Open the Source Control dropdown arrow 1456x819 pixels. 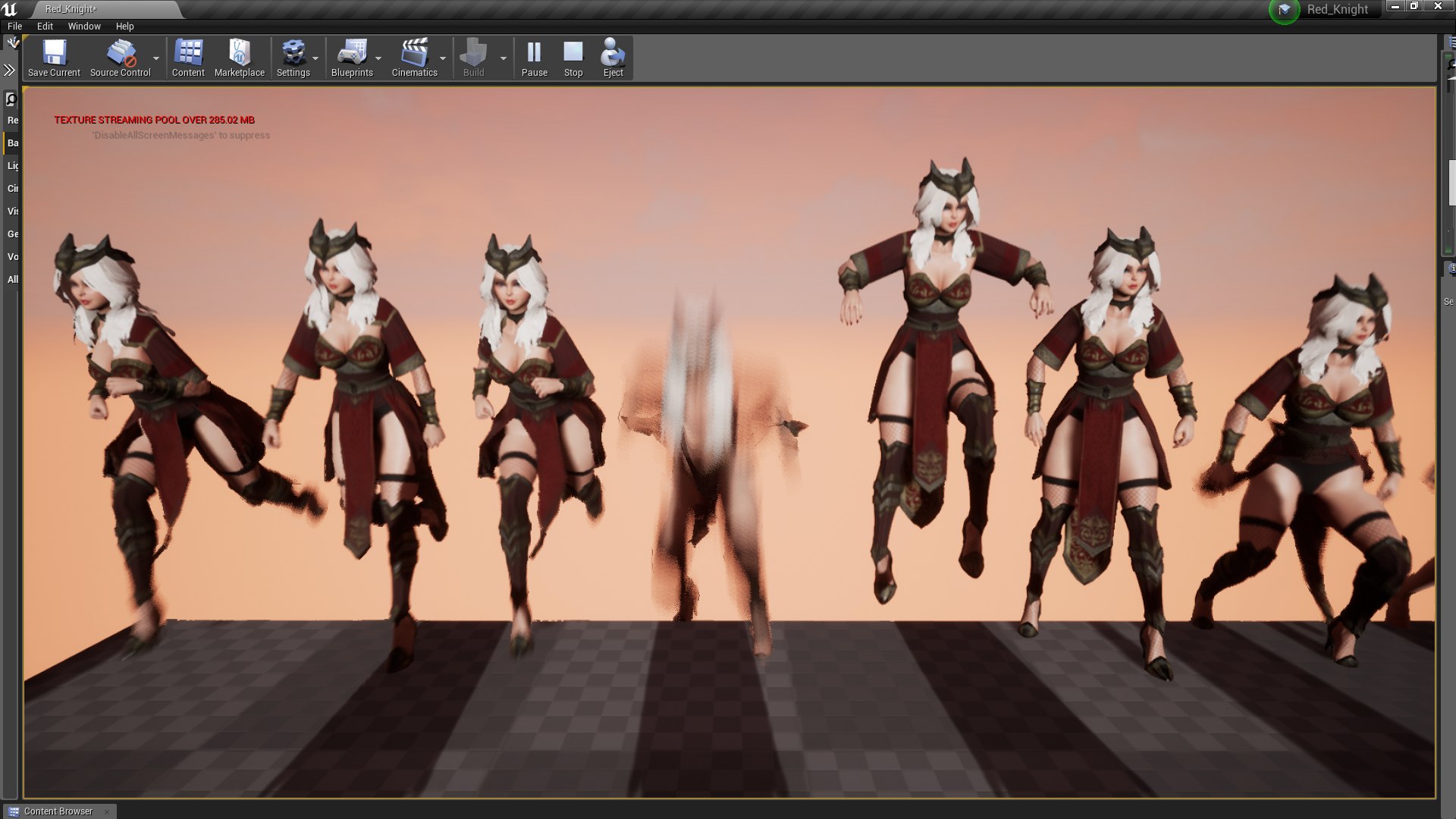tap(156, 58)
